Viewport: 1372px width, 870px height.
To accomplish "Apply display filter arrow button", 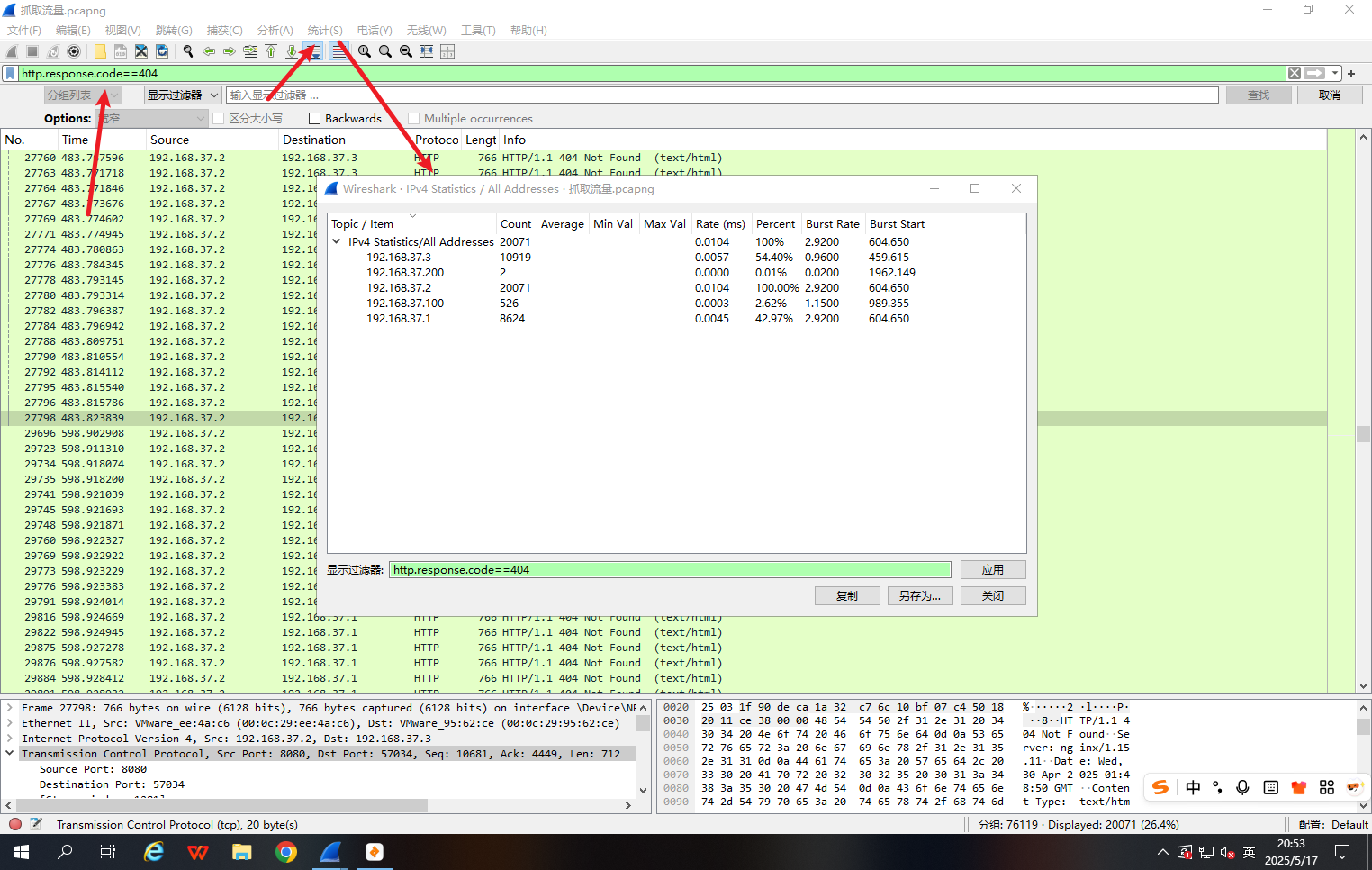I will 1314,73.
